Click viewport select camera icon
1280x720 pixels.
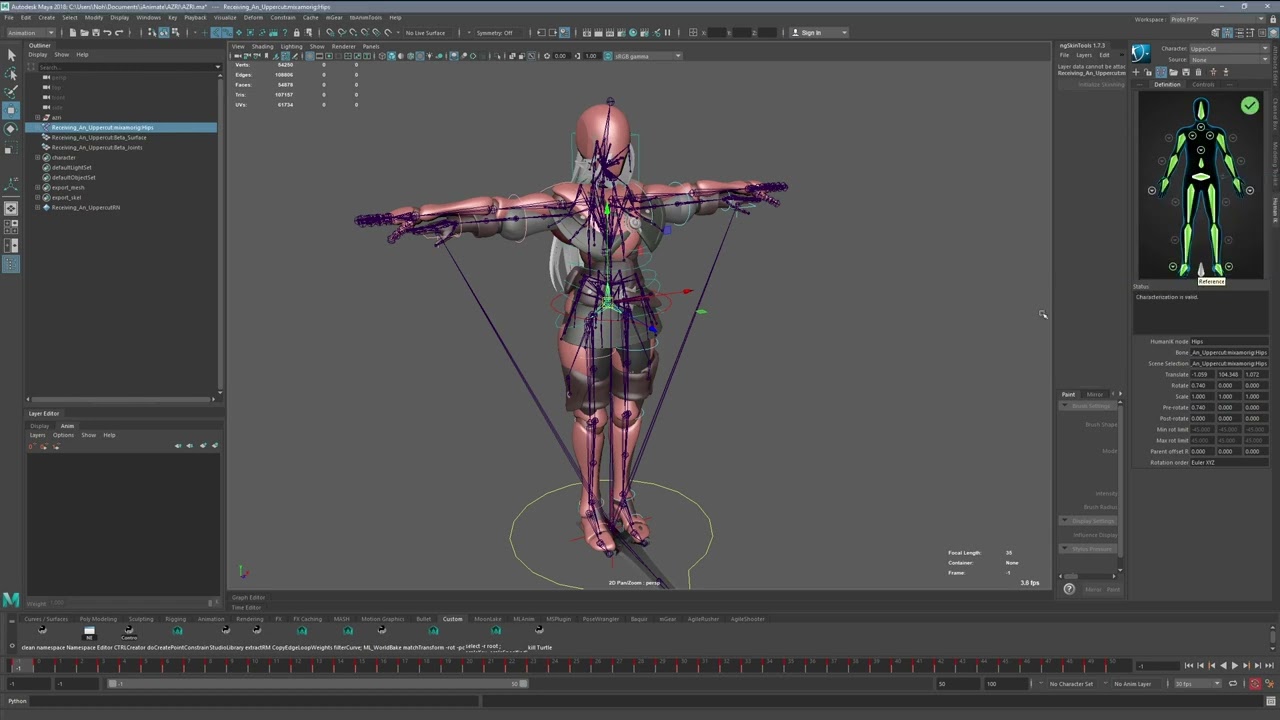(x=237, y=56)
